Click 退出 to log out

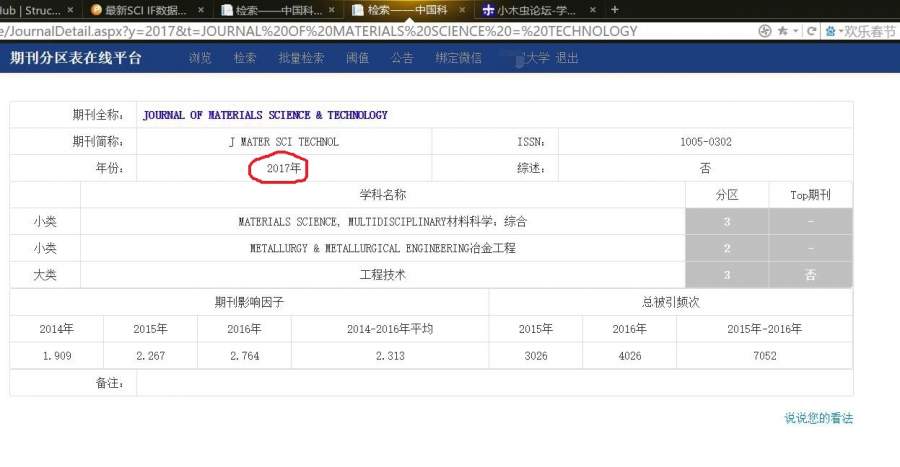[x=567, y=57]
